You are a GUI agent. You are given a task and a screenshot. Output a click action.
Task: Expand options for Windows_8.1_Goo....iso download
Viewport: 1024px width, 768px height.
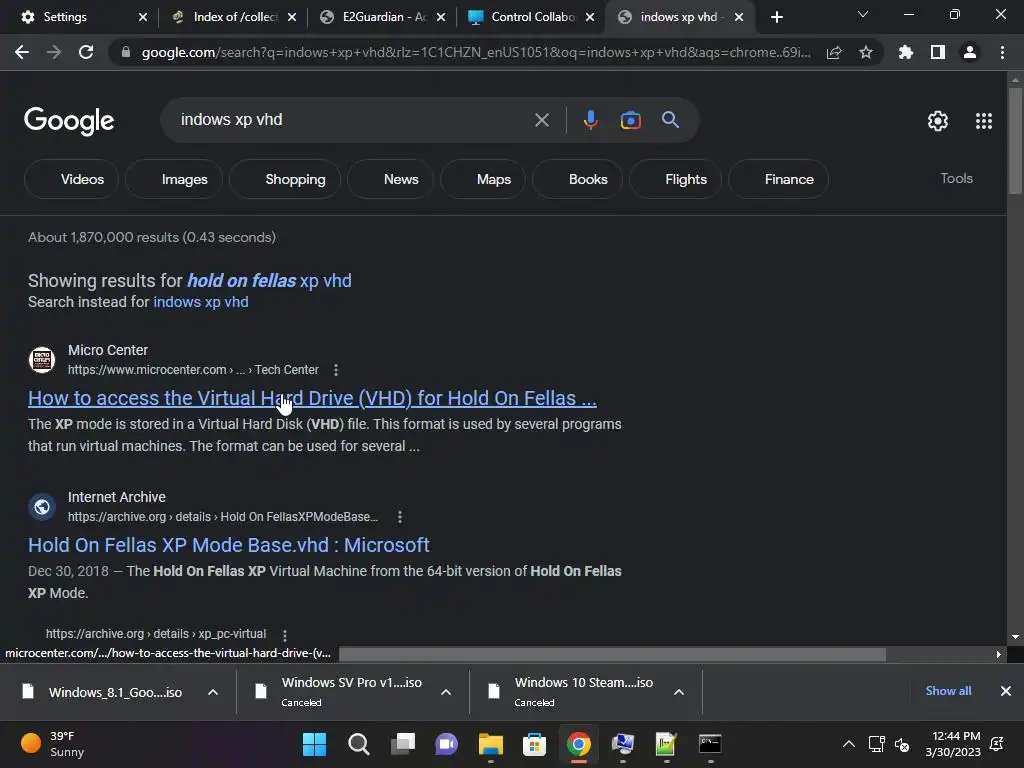coord(213,692)
